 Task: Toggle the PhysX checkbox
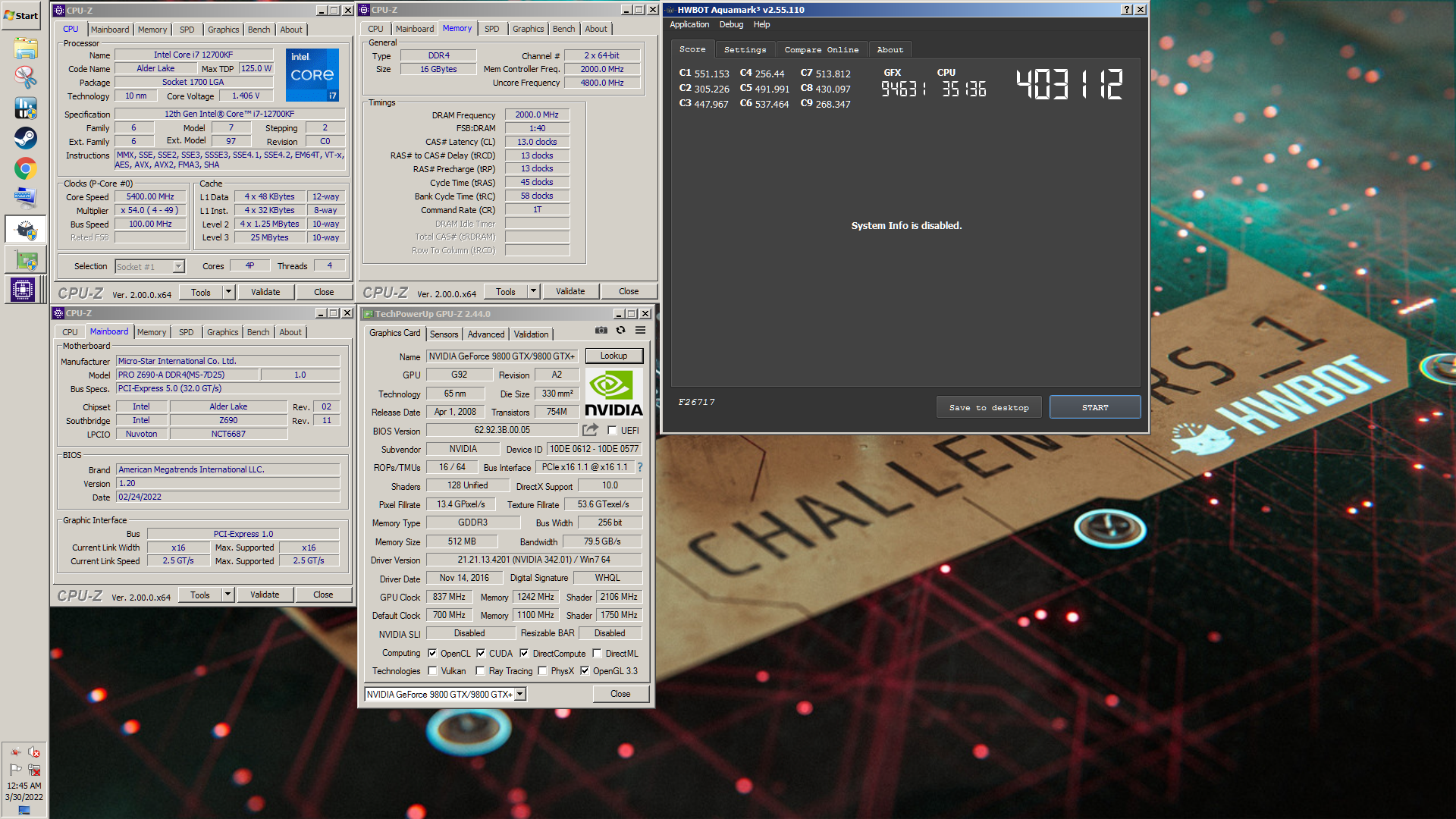click(542, 671)
